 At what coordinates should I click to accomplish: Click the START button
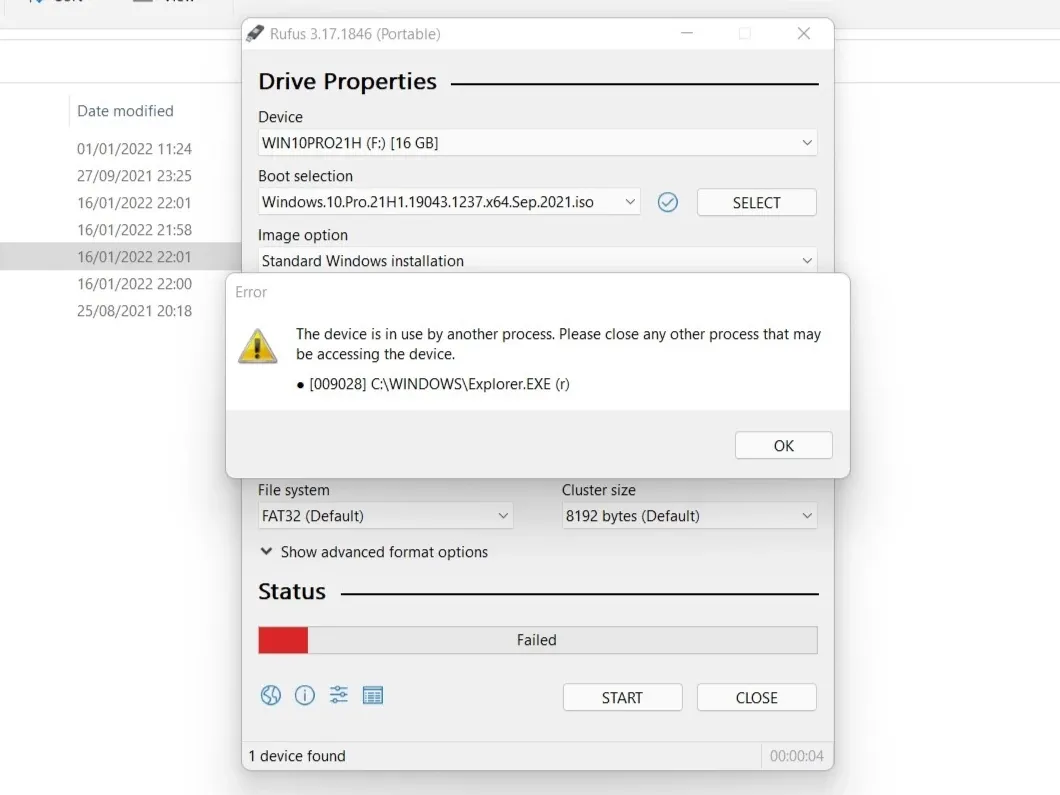point(622,698)
